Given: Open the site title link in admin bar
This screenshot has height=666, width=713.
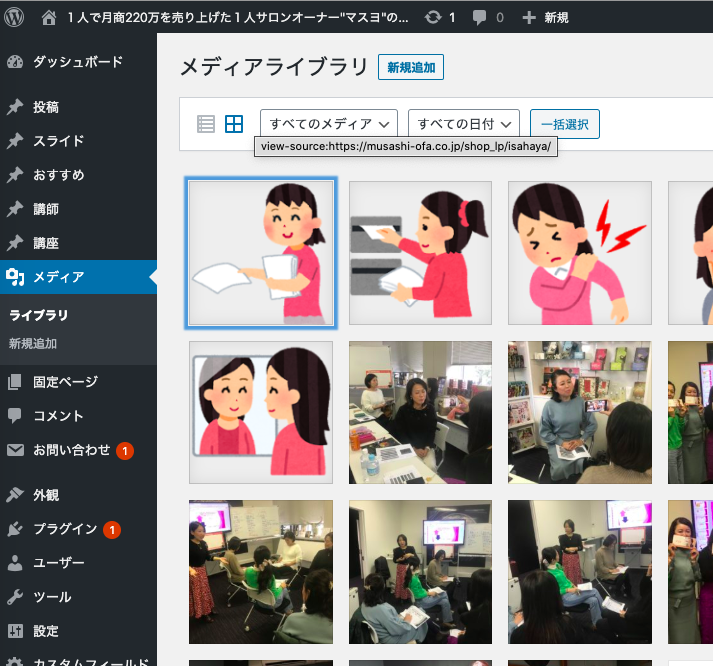Looking at the screenshot, I should point(238,18).
